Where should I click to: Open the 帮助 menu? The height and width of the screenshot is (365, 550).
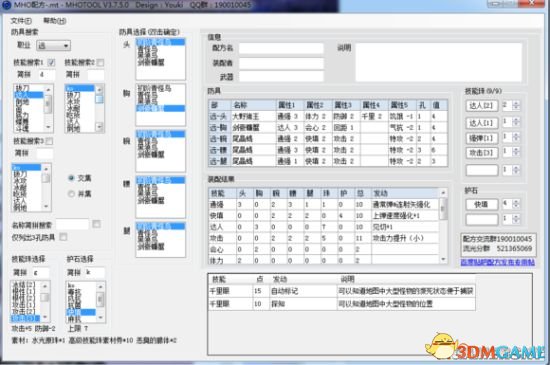tap(54, 21)
